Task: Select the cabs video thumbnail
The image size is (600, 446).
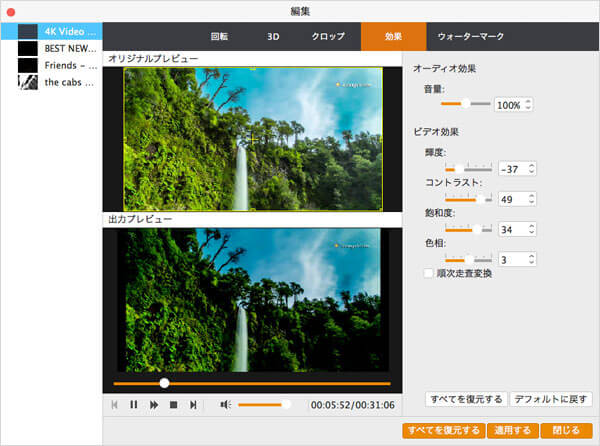Action: click(x=28, y=82)
